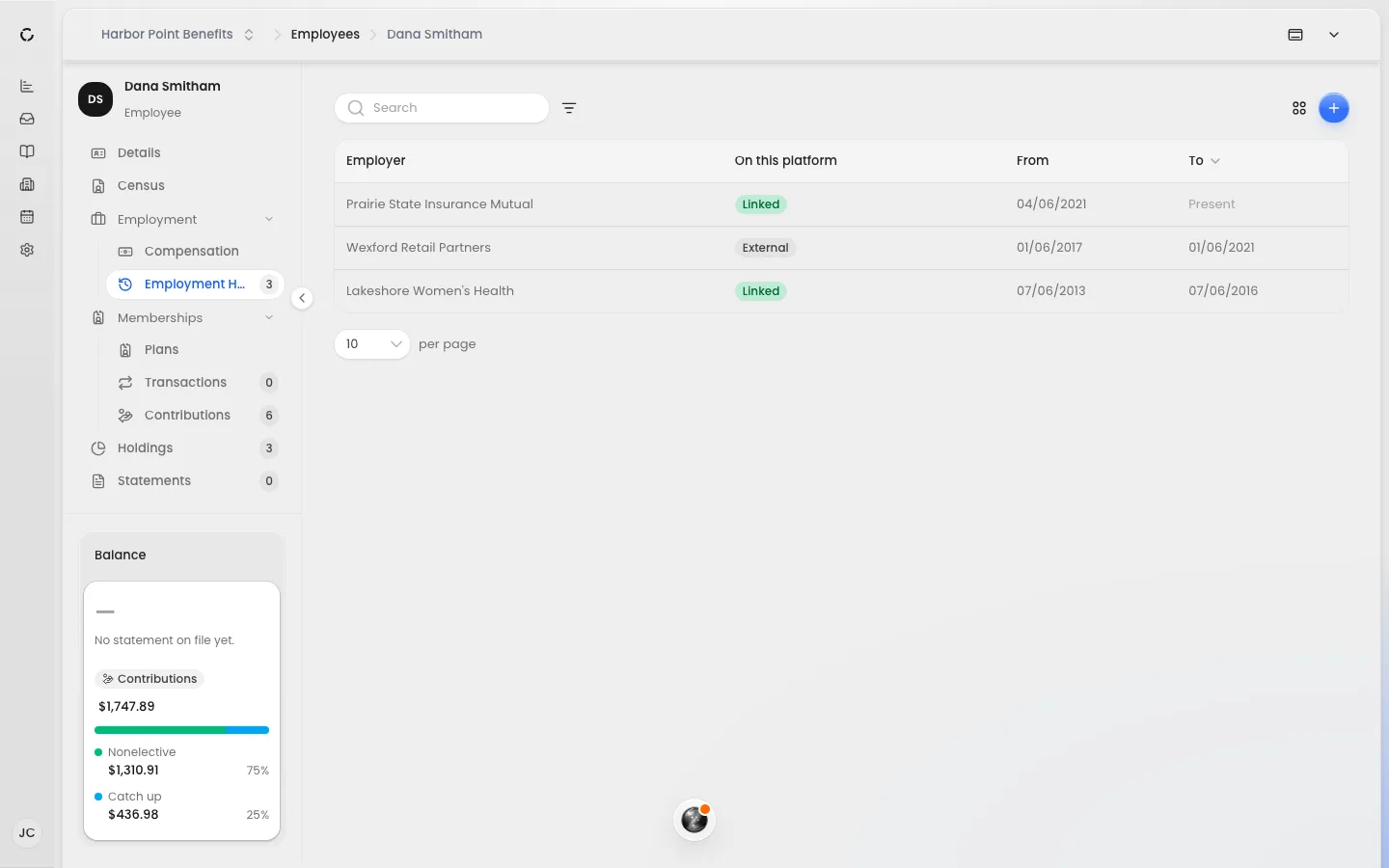Image resolution: width=1389 pixels, height=868 pixels.
Task: Open the Plans menu item
Action: coord(195,350)
